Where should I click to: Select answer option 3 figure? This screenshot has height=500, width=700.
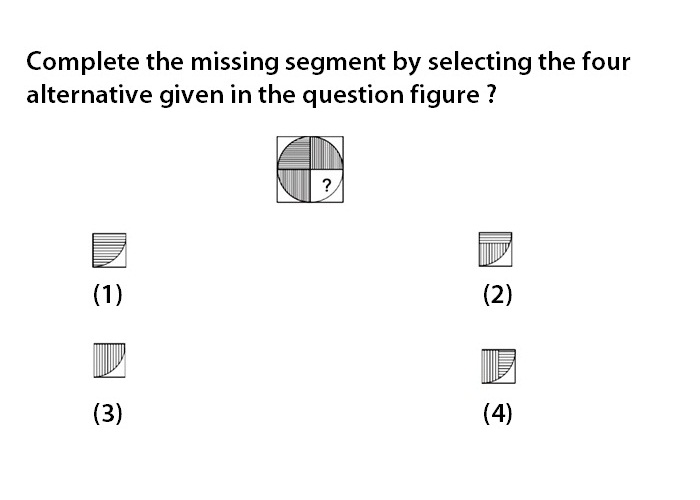click(109, 360)
